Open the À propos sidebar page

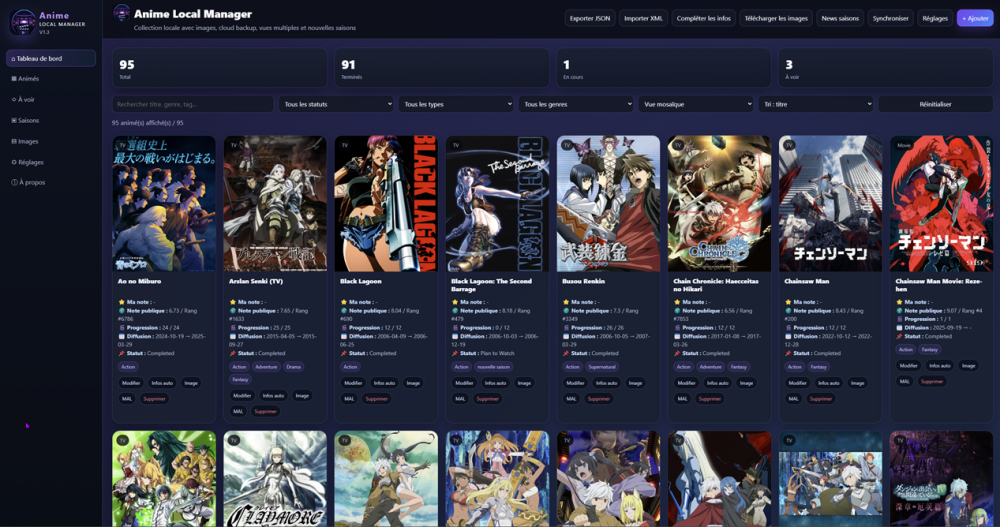click(51, 182)
